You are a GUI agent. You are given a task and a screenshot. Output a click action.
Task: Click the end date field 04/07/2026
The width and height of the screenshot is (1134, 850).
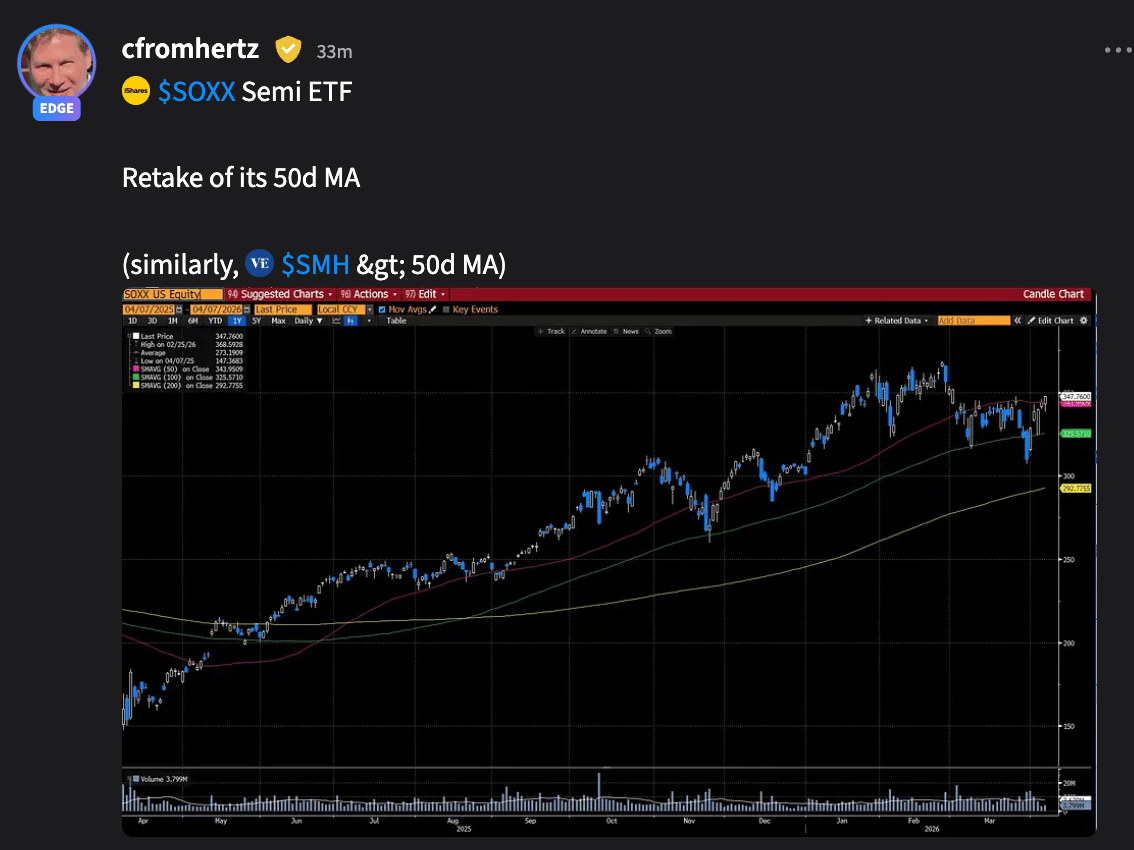[216, 310]
